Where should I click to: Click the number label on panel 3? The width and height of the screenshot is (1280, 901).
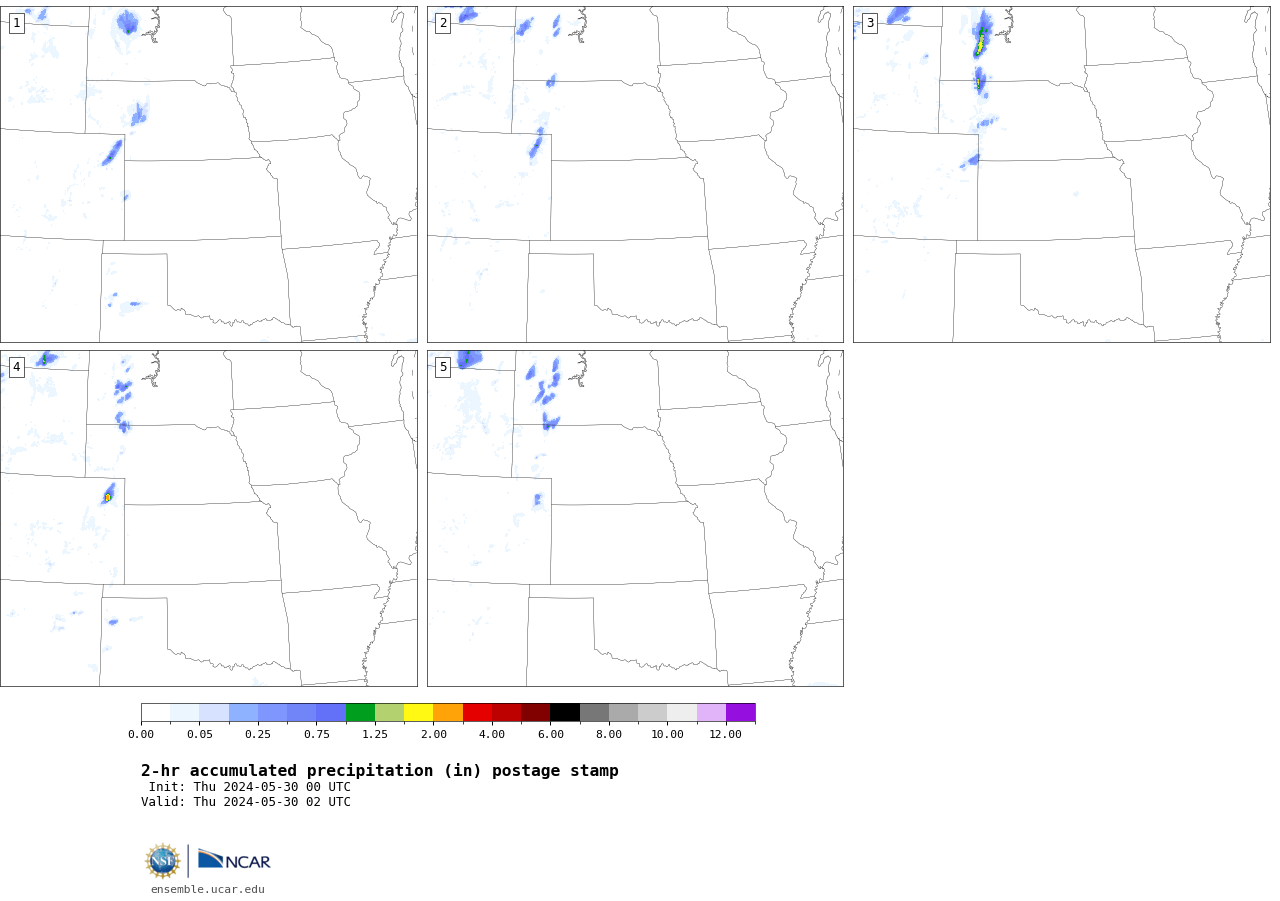(870, 23)
